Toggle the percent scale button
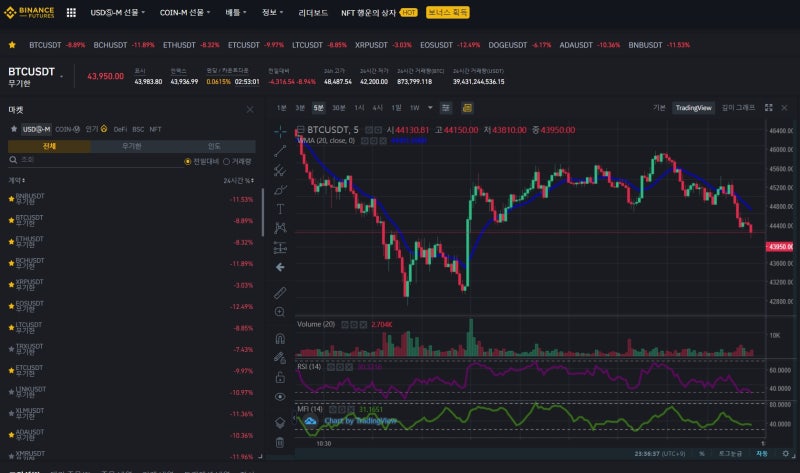 click(702, 454)
